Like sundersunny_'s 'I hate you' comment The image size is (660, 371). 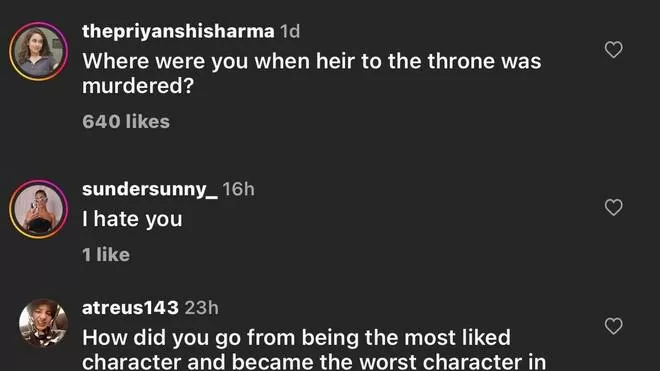tap(613, 207)
